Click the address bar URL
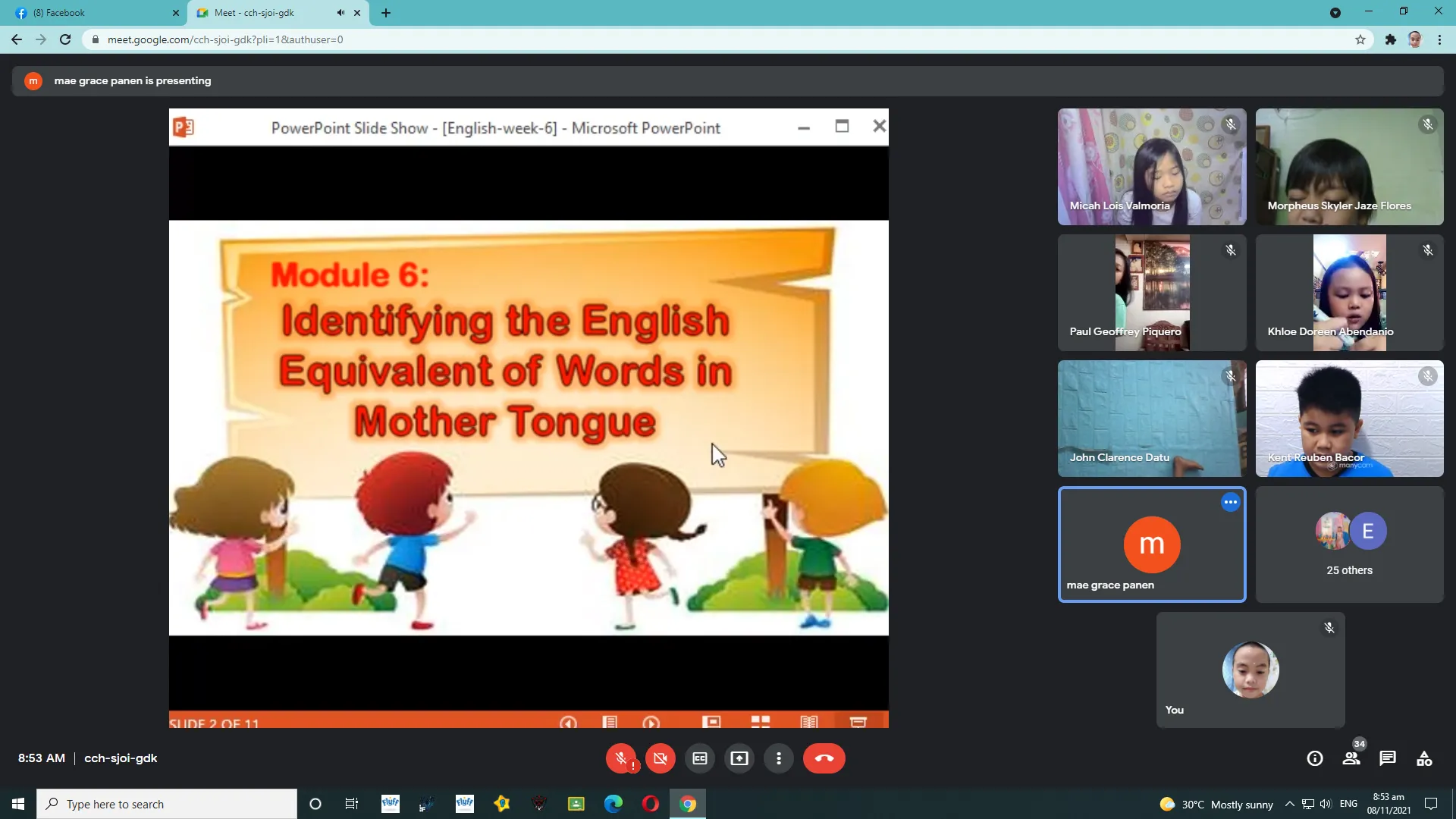This screenshot has height=819, width=1456. [x=224, y=39]
